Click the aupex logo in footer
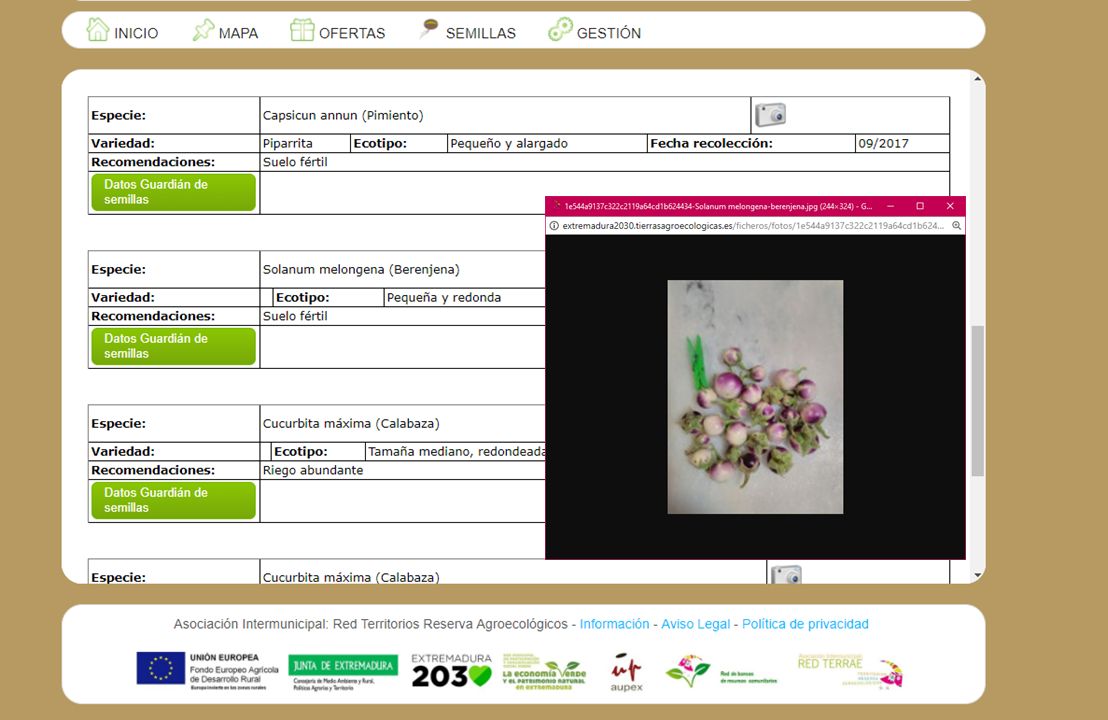Screen dimensions: 1108x720 point(626,672)
